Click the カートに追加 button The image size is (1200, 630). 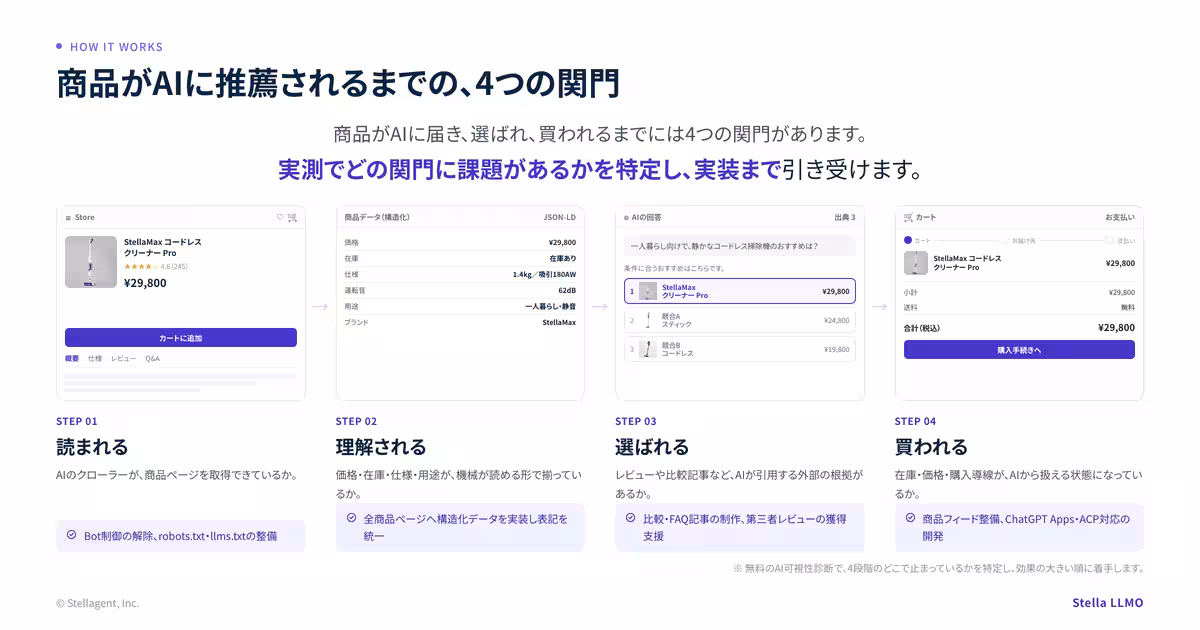pos(181,338)
